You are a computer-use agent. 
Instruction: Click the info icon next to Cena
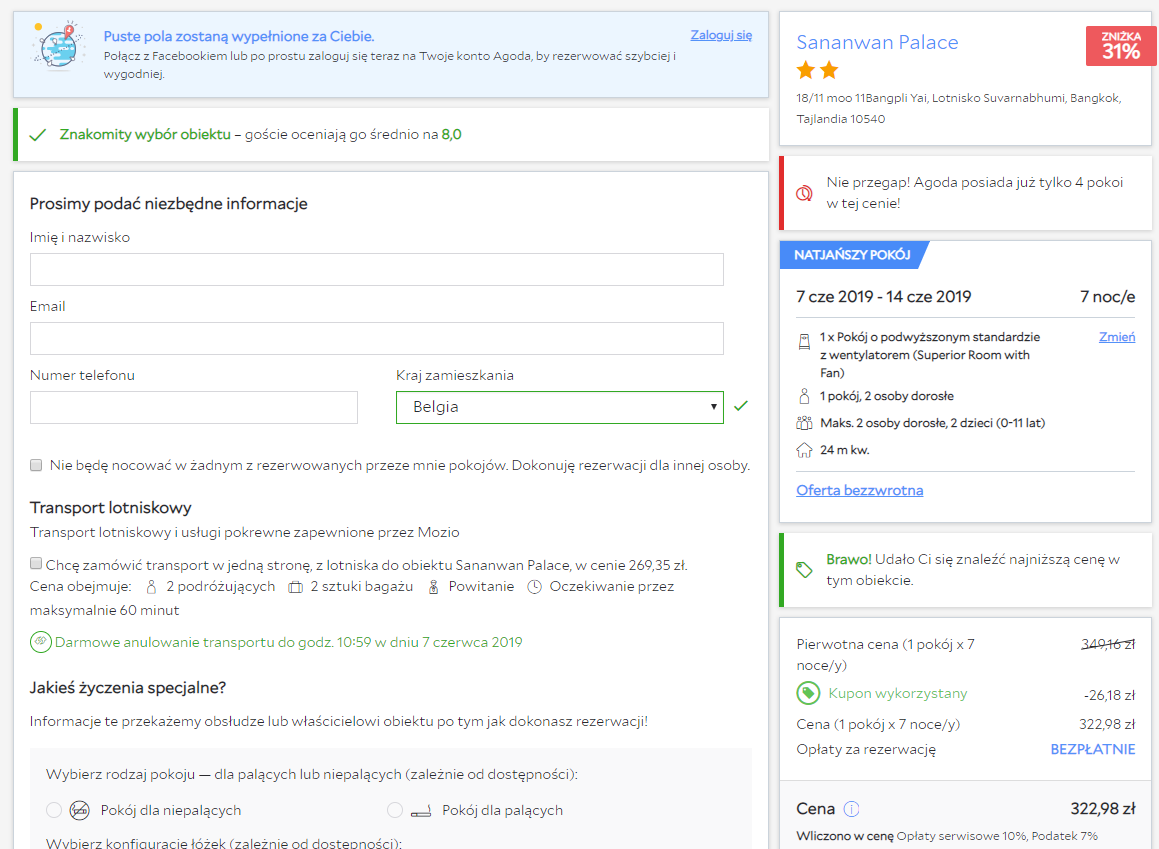click(x=852, y=809)
